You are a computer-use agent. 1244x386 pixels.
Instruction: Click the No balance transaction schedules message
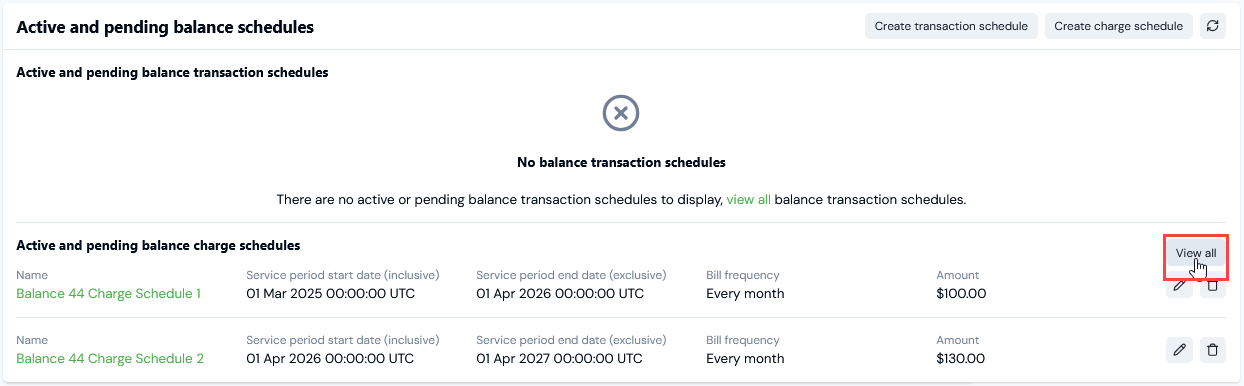pos(621,162)
